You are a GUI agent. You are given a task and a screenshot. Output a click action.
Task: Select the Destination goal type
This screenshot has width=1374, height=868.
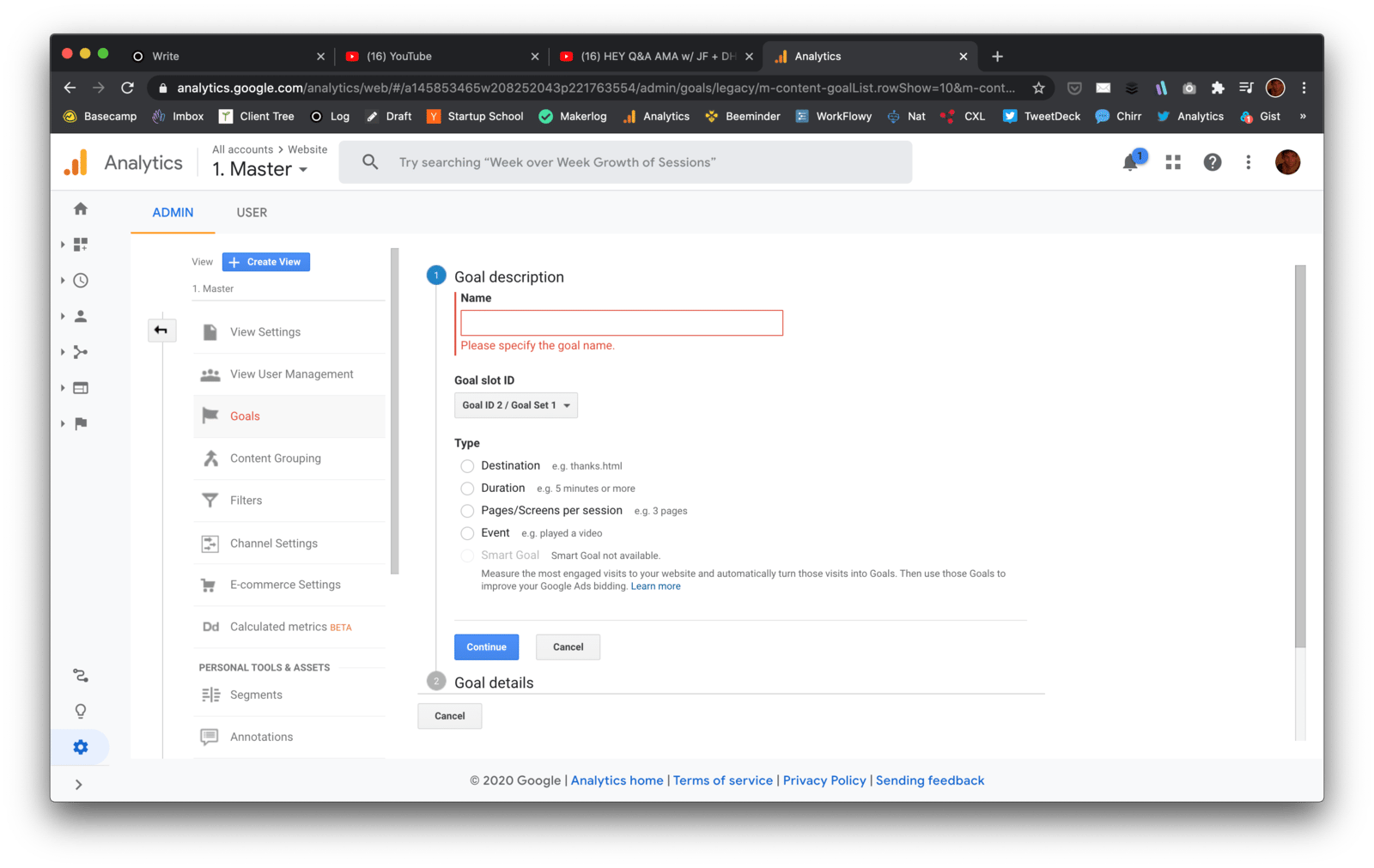[467, 466]
